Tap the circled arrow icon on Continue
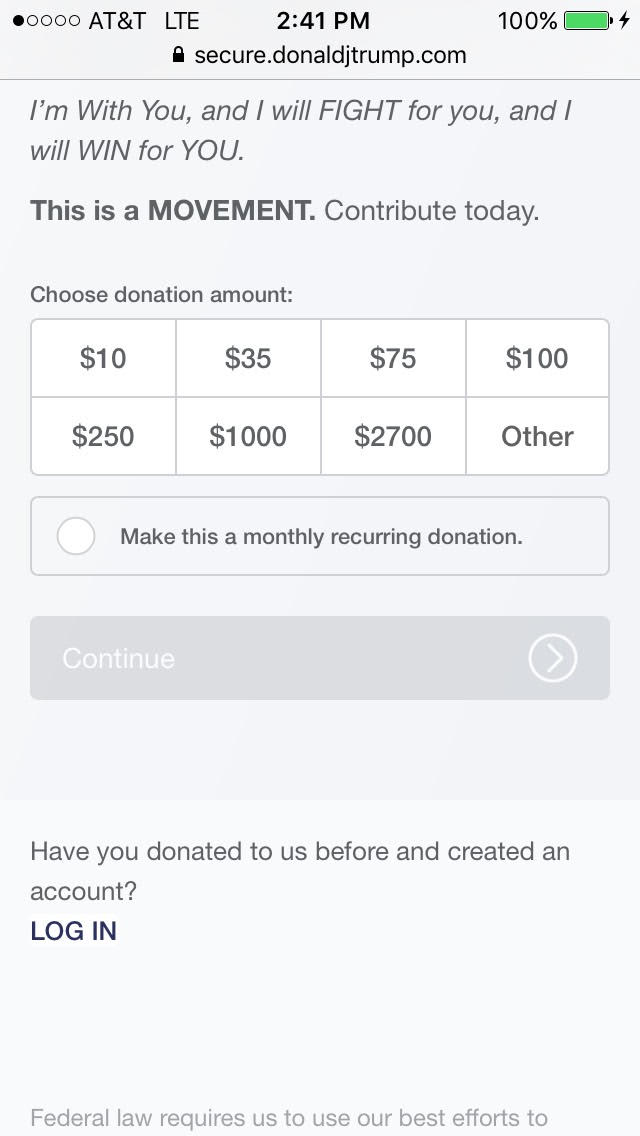 tap(553, 658)
